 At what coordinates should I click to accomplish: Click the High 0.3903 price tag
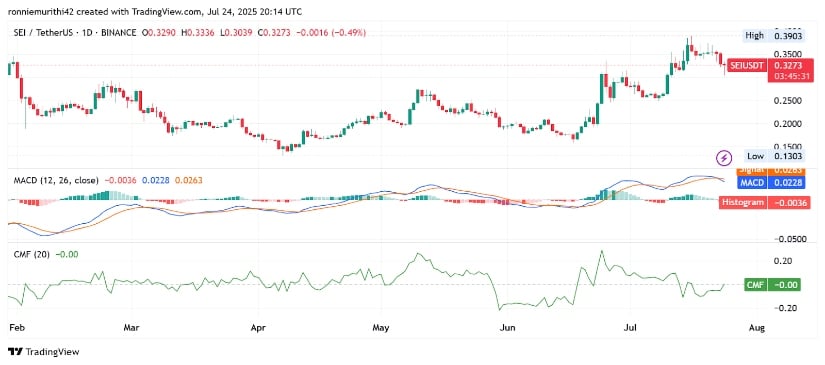774,36
